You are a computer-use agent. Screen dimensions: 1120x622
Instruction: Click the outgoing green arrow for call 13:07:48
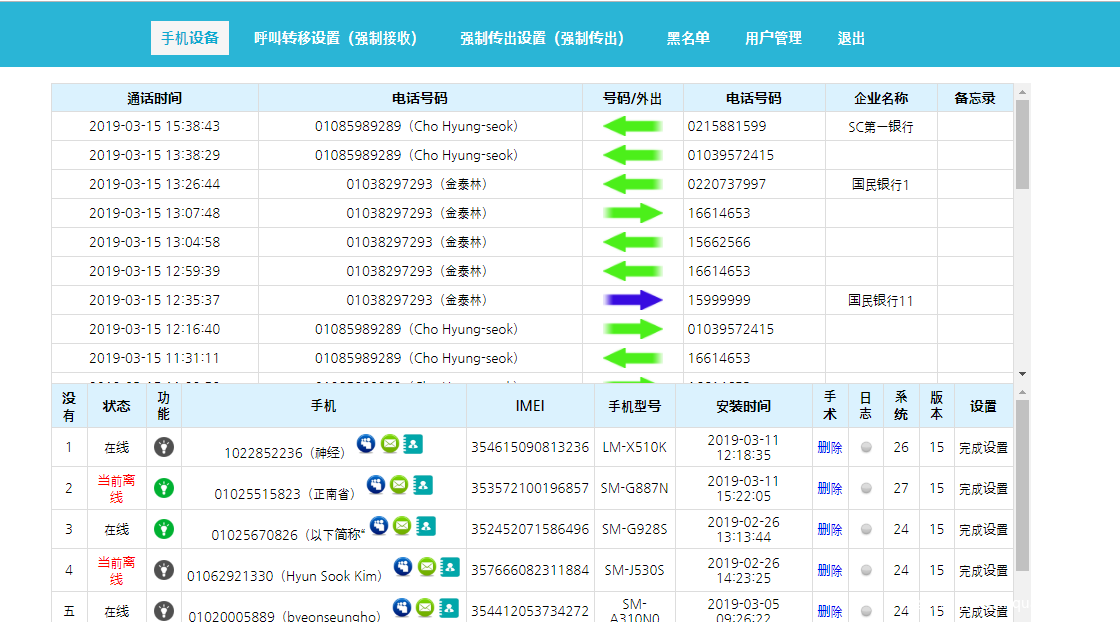[x=633, y=214]
